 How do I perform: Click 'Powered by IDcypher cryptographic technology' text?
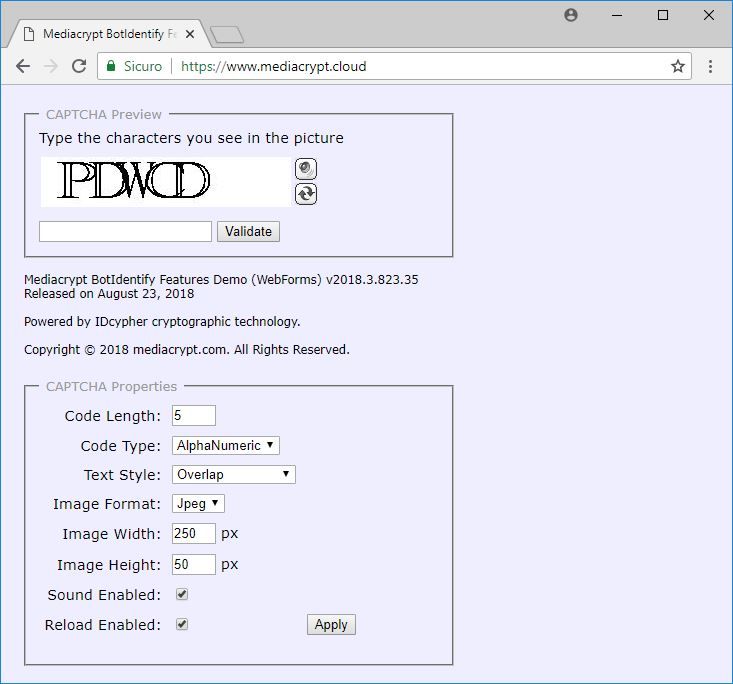[x=162, y=322]
